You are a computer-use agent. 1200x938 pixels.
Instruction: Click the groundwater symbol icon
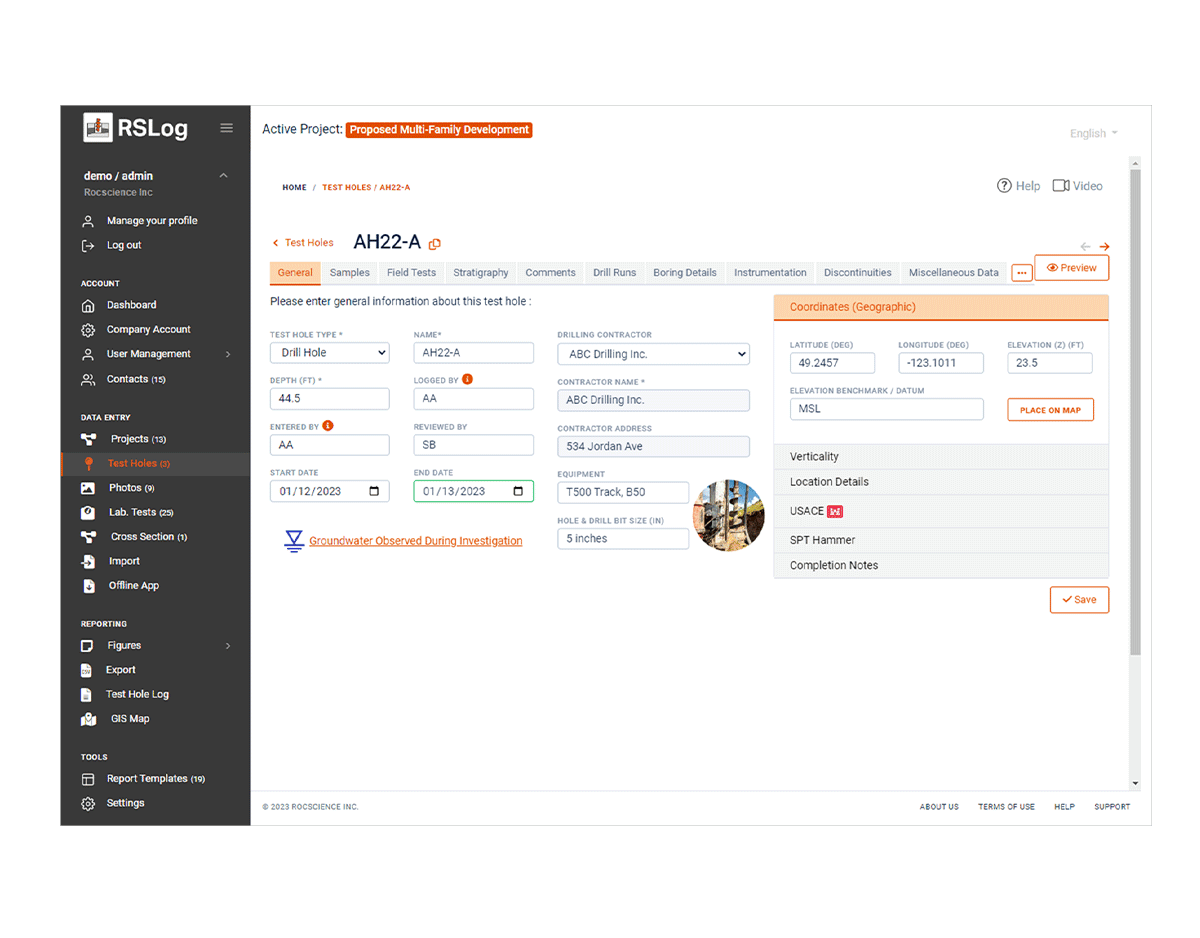pyautogui.click(x=293, y=541)
